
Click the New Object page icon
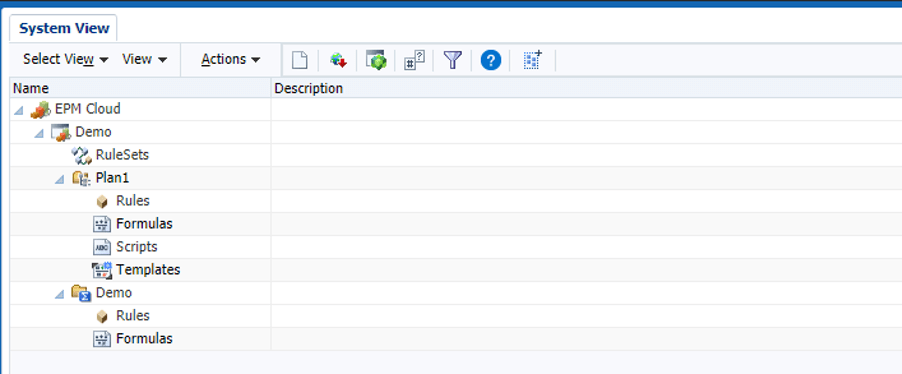click(x=300, y=60)
